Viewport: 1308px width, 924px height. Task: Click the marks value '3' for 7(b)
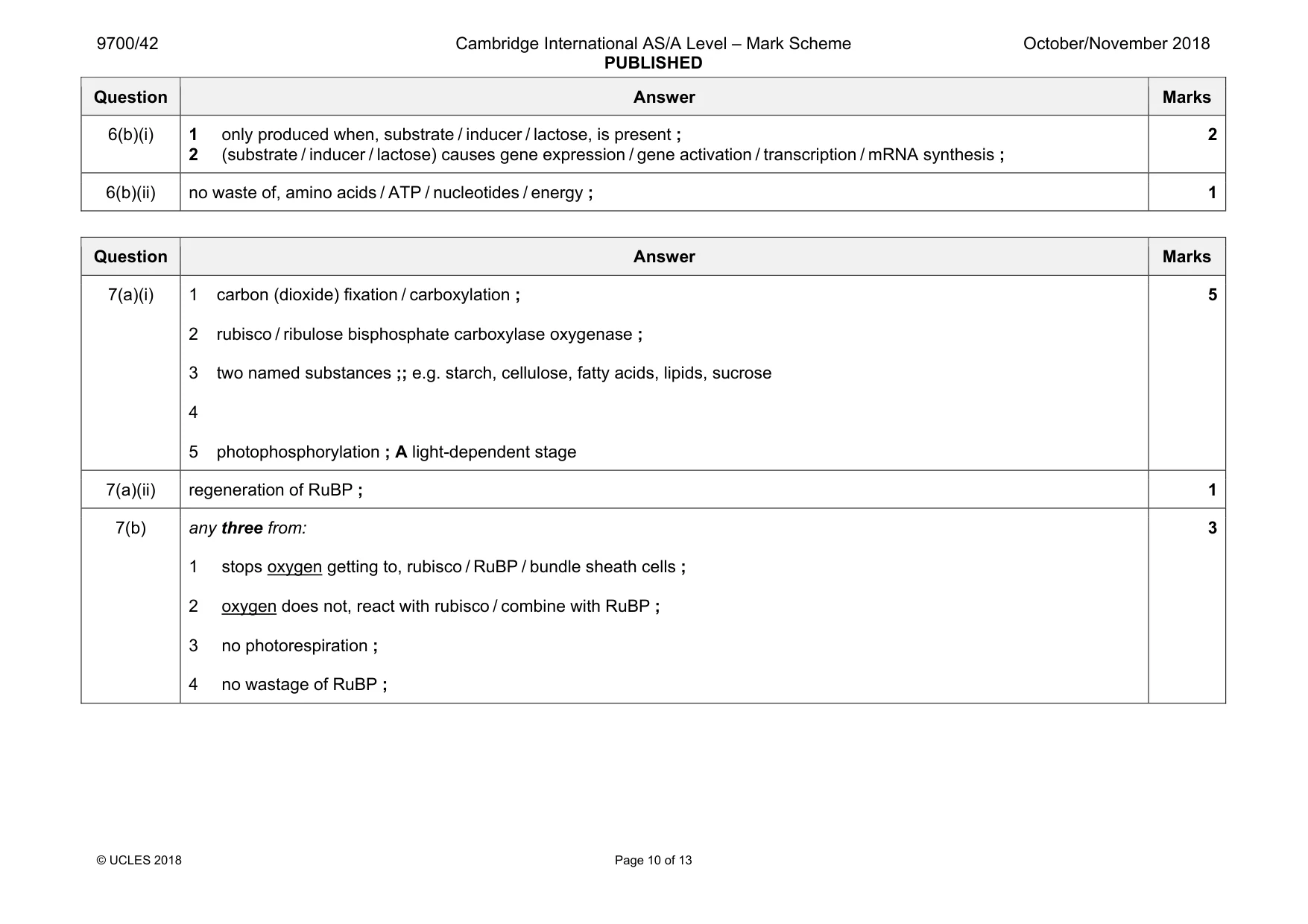[x=1212, y=528]
